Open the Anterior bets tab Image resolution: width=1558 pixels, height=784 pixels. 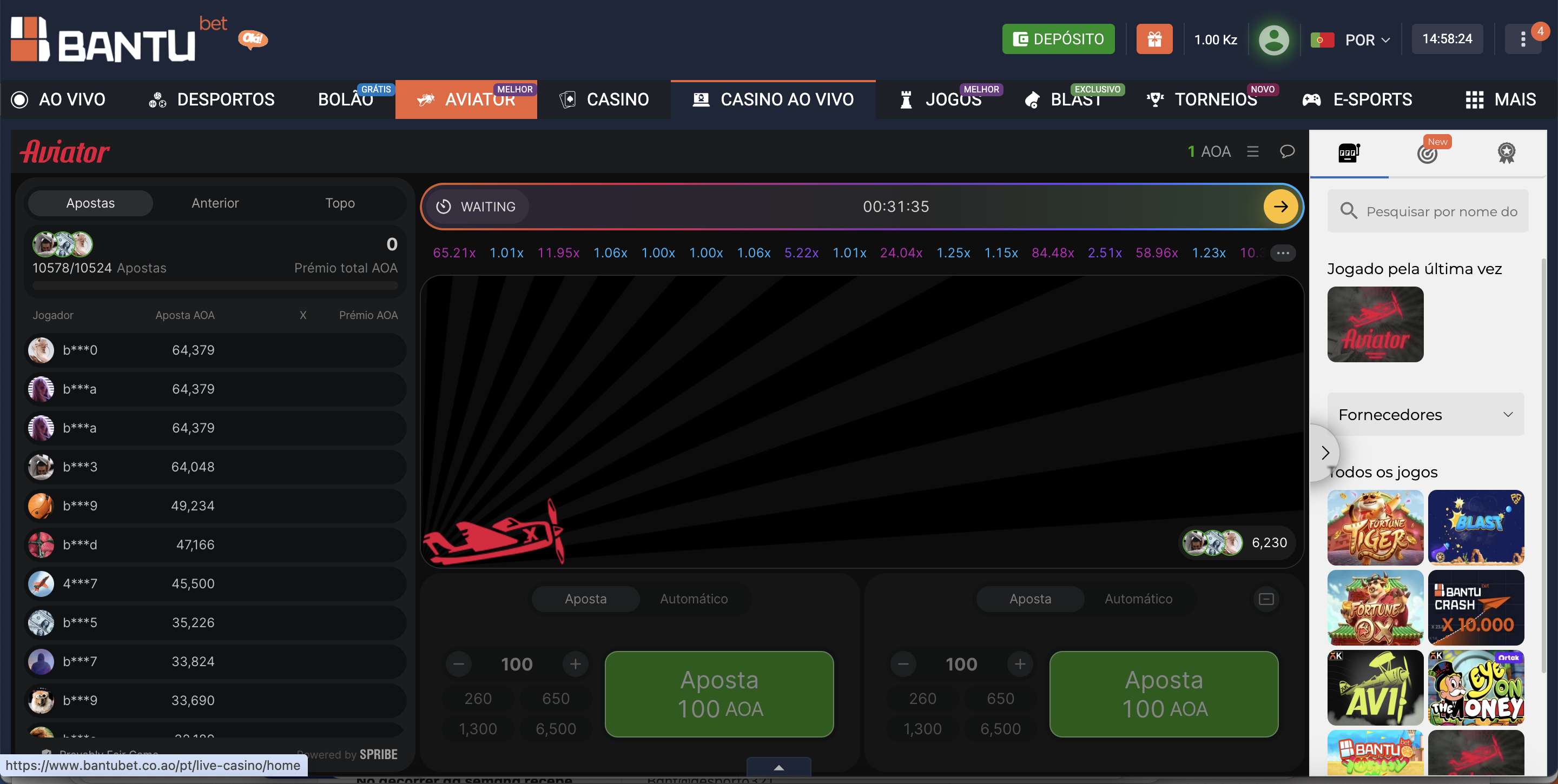[215, 203]
